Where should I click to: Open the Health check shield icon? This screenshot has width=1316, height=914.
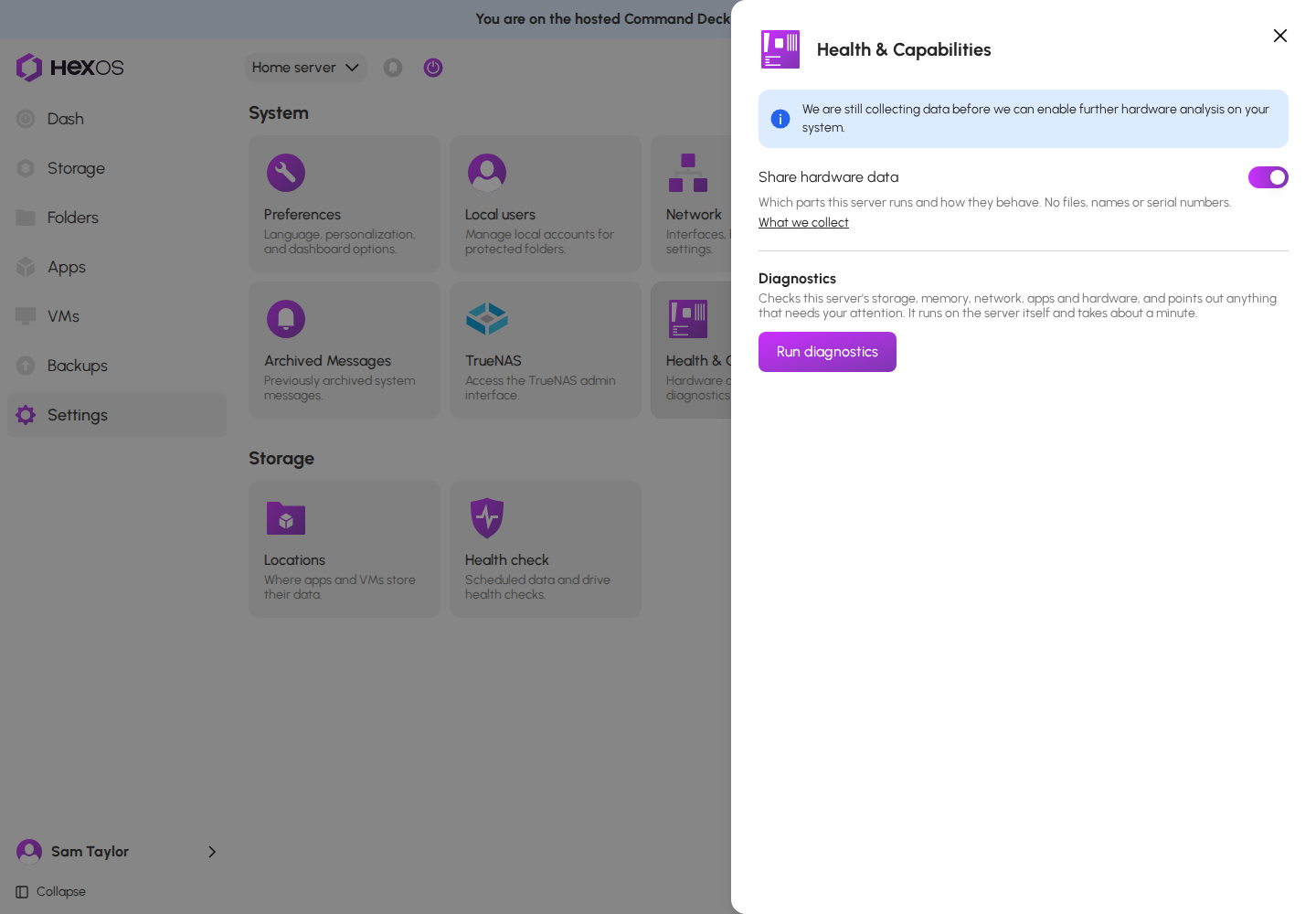click(x=487, y=518)
